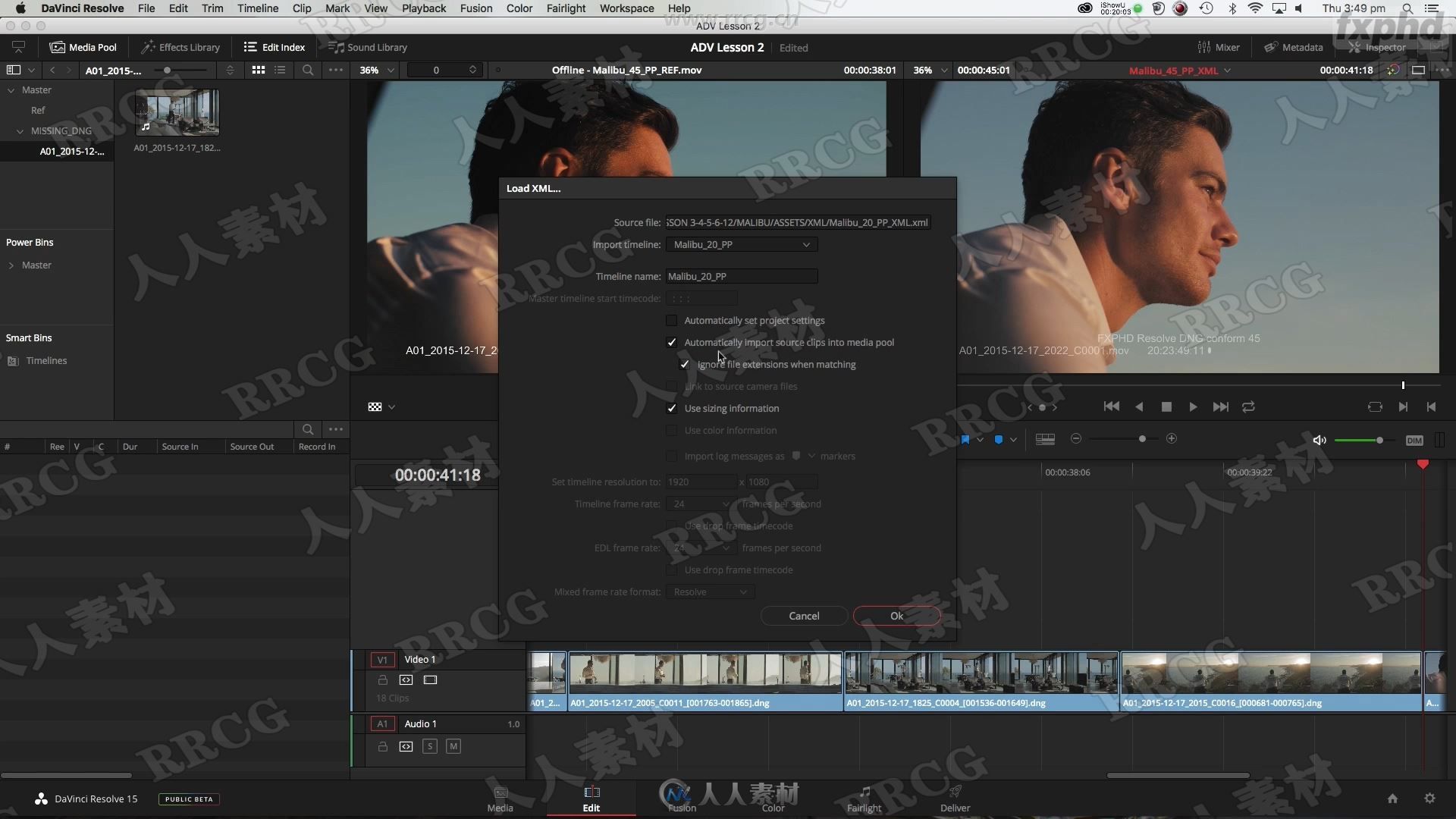The image size is (1456, 819).
Task: Switch to the Media page
Action: coord(500,799)
